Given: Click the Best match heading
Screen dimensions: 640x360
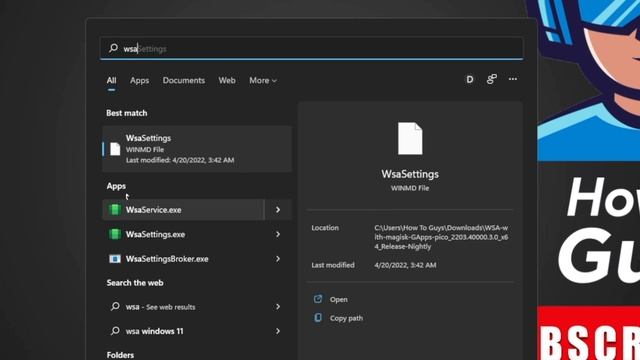Looking at the screenshot, I should point(127,113).
